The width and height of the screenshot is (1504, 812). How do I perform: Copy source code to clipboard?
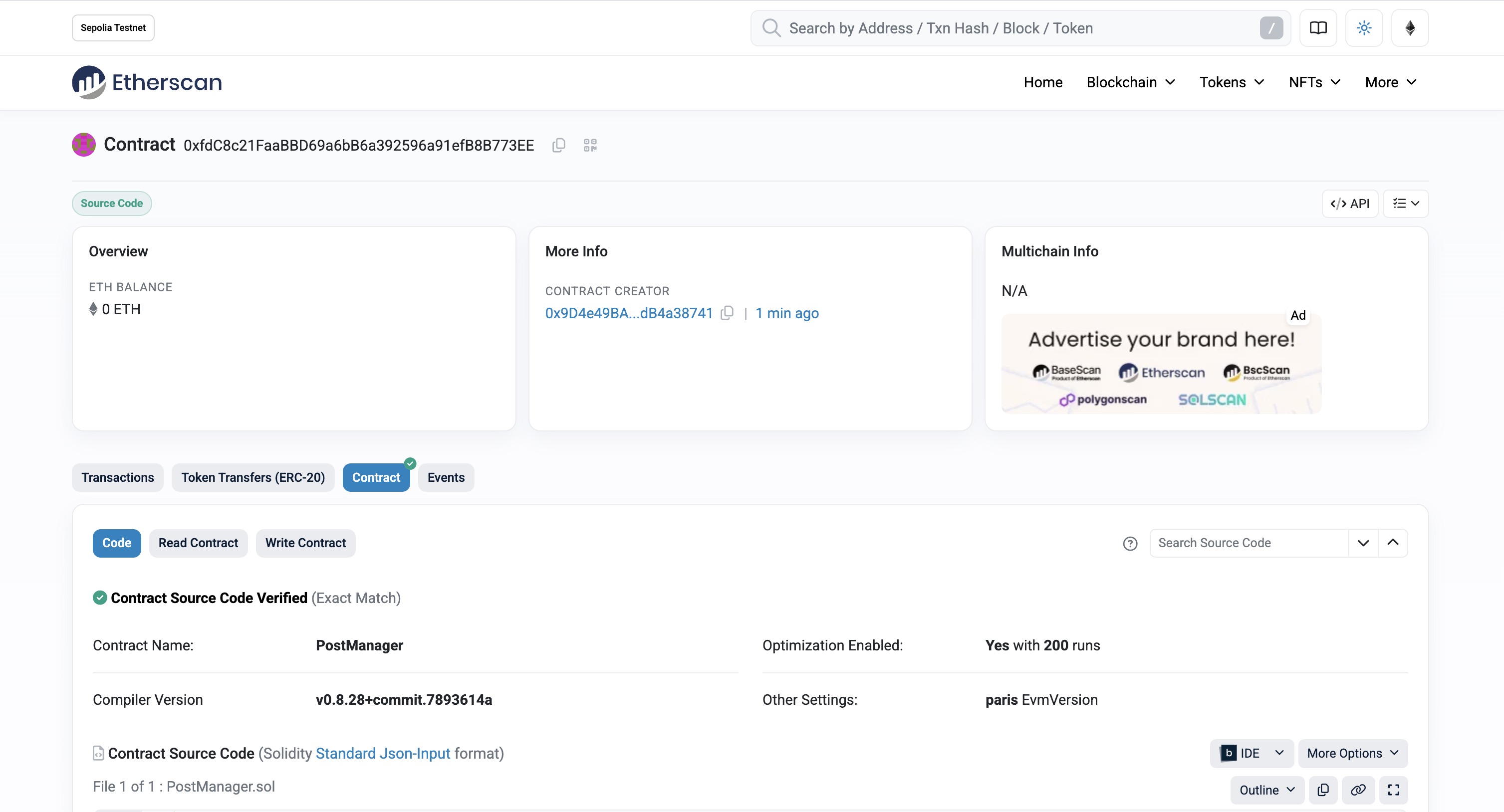pyautogui.click(x=1323, y=790)
